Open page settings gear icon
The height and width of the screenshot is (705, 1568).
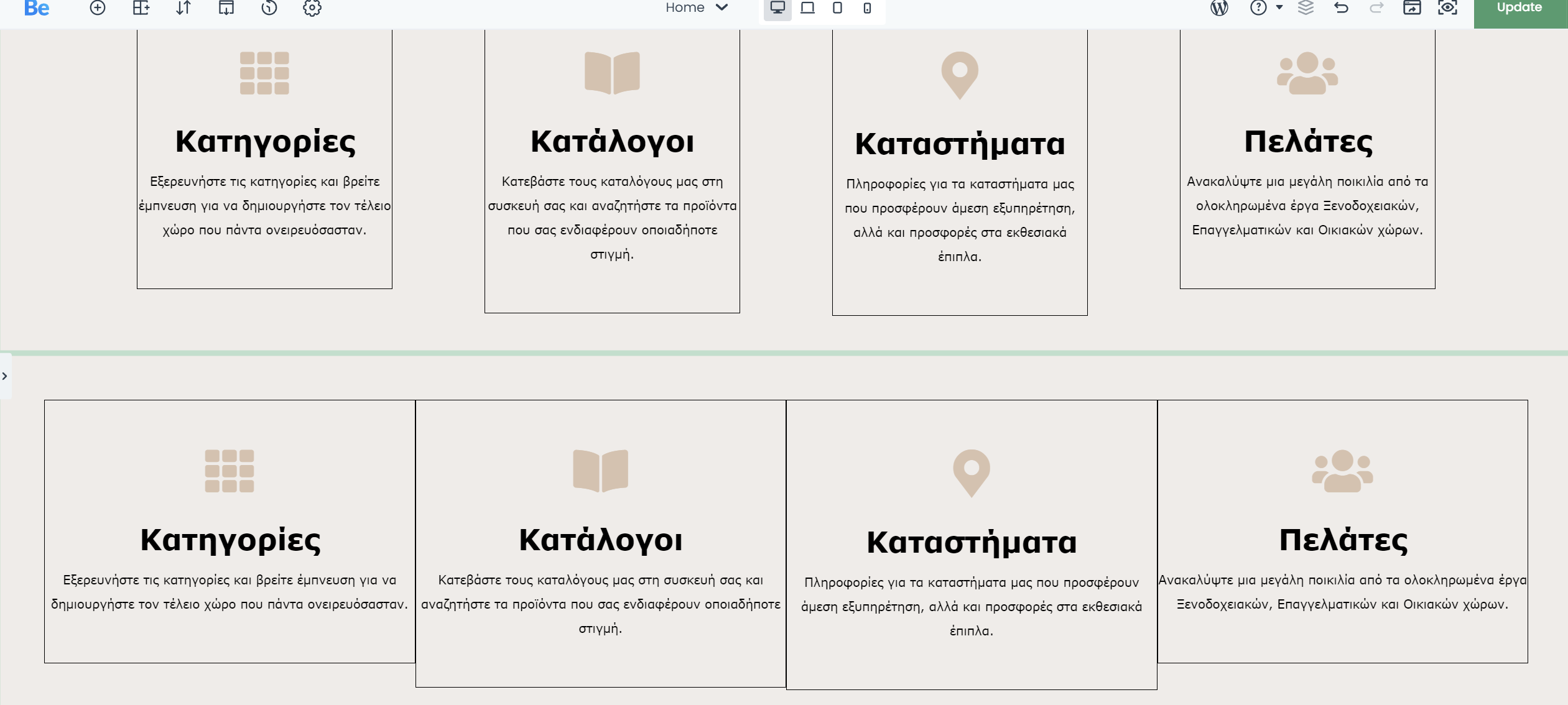click(x=312, y=7)
